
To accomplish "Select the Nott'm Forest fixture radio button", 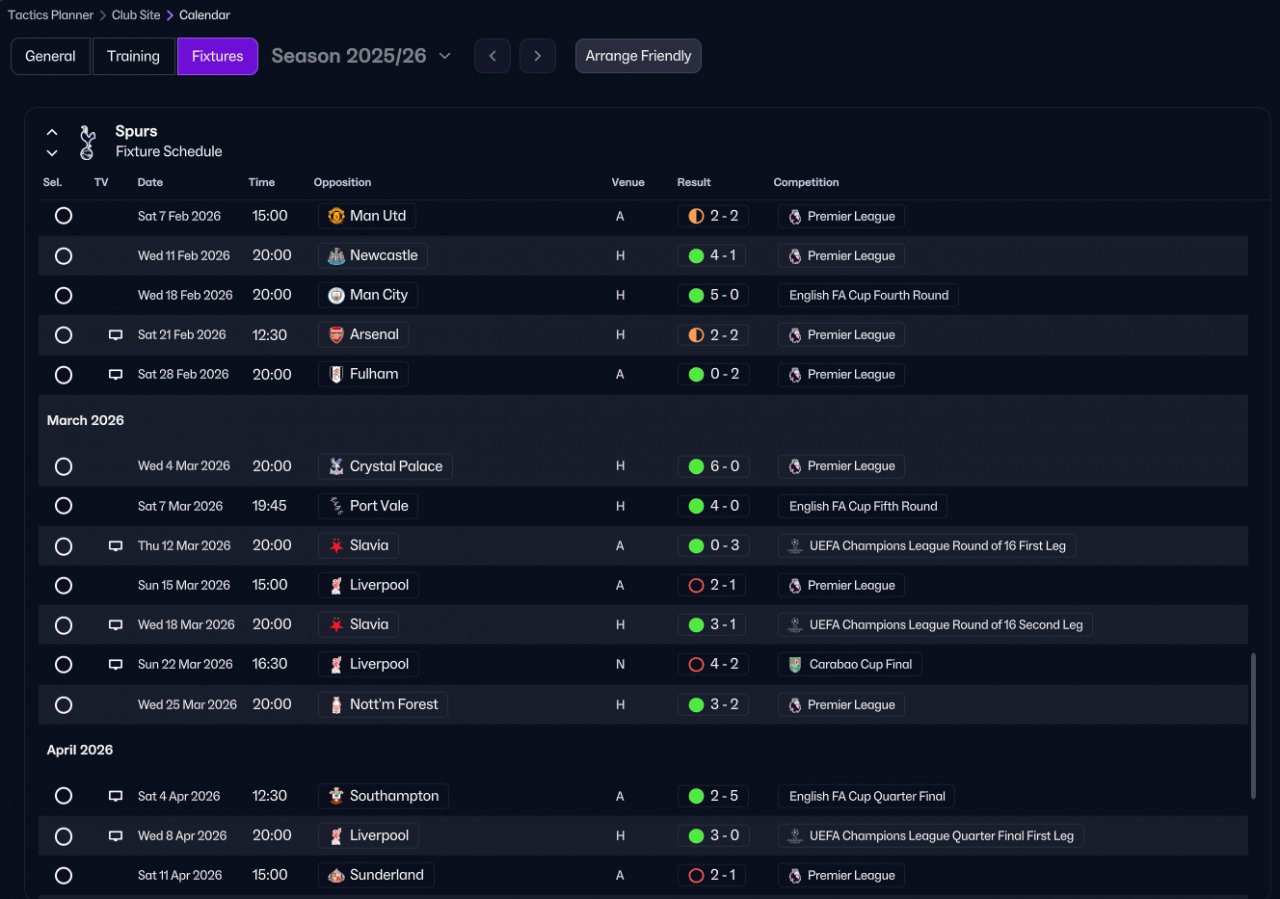I will coord(63,705).
